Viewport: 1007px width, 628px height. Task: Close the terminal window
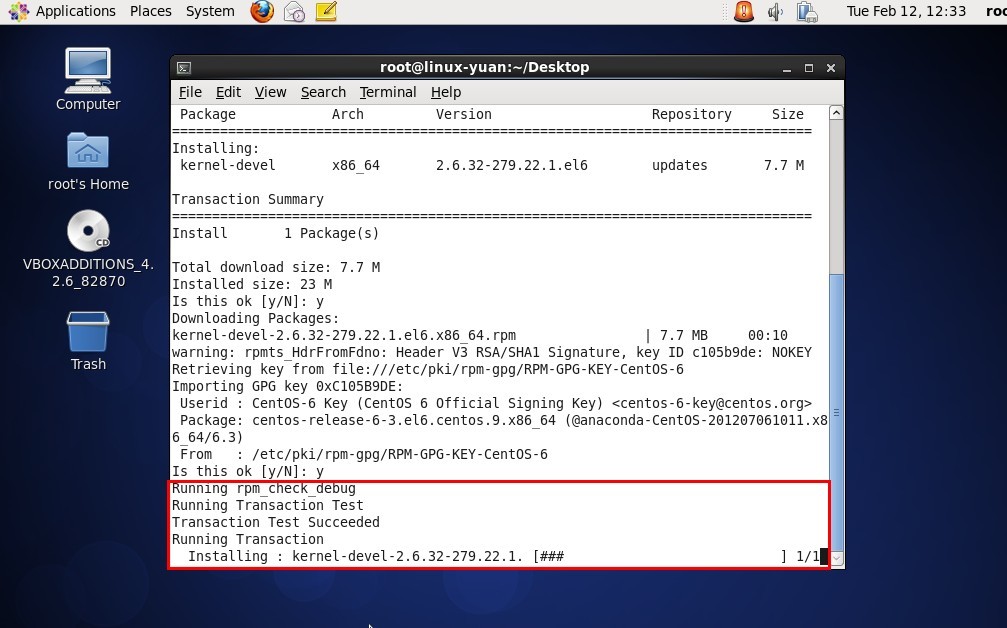(830, 68)
